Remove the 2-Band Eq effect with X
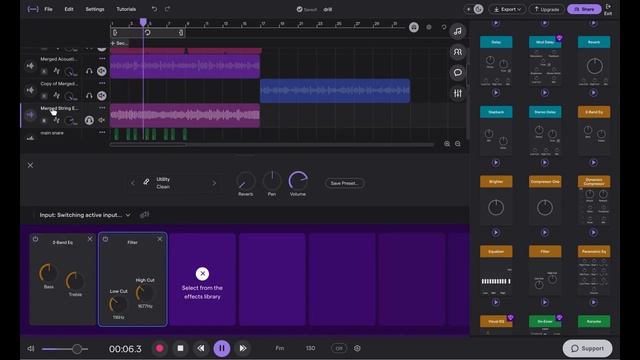640x360 pixels. coord(90,239)
